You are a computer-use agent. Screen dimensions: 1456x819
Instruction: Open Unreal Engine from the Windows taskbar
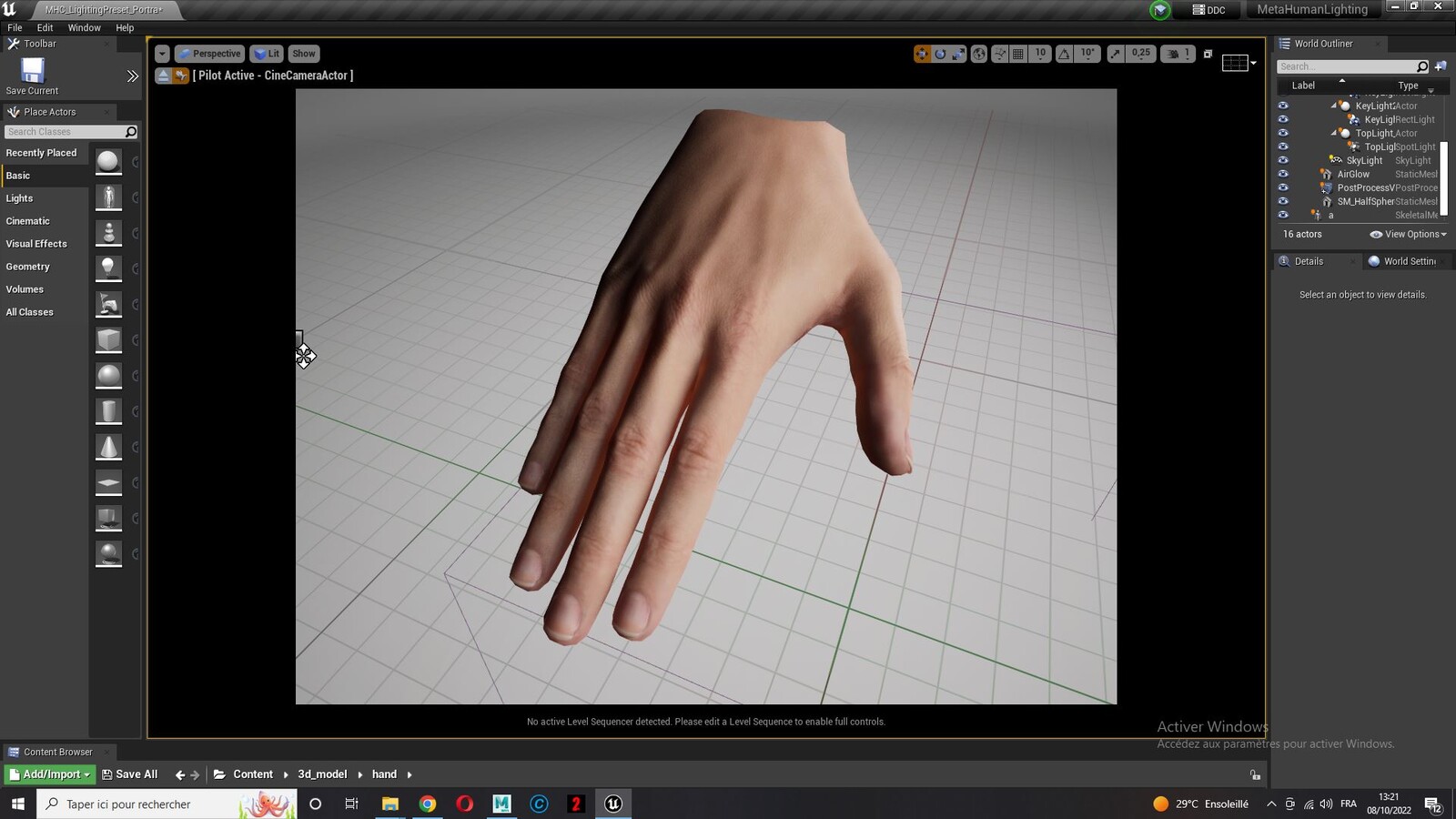(x=613, y=804)
